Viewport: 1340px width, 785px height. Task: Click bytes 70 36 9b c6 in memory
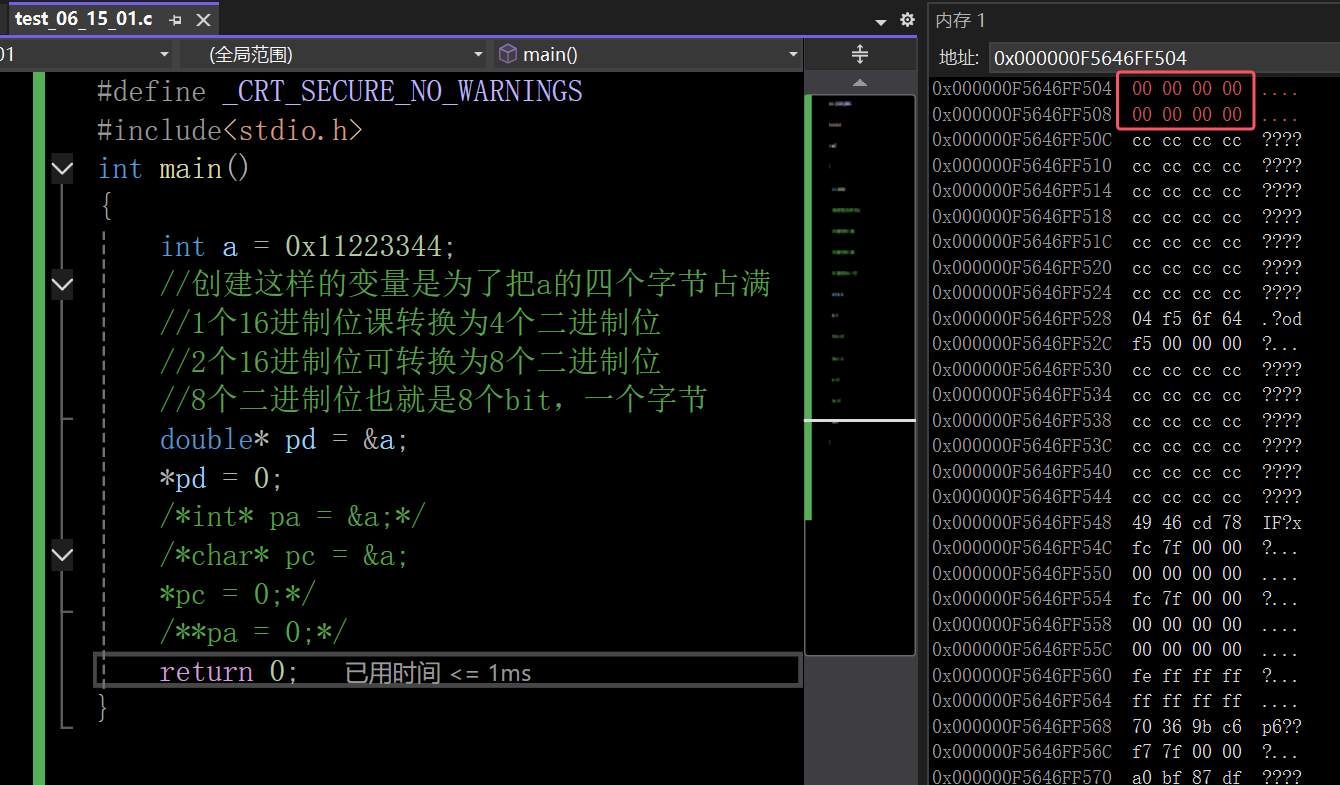1187,726
